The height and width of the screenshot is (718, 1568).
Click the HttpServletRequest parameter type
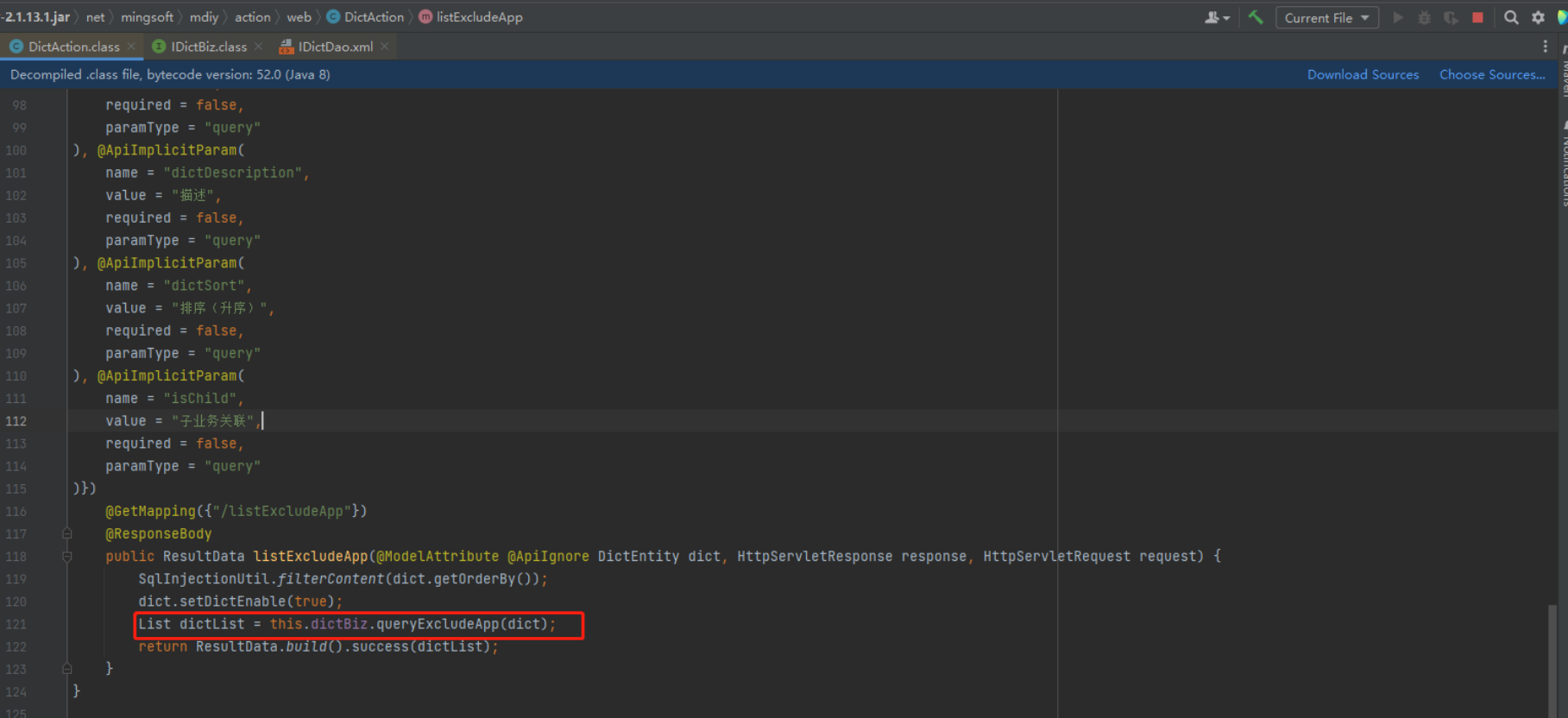coord(1057,556)
